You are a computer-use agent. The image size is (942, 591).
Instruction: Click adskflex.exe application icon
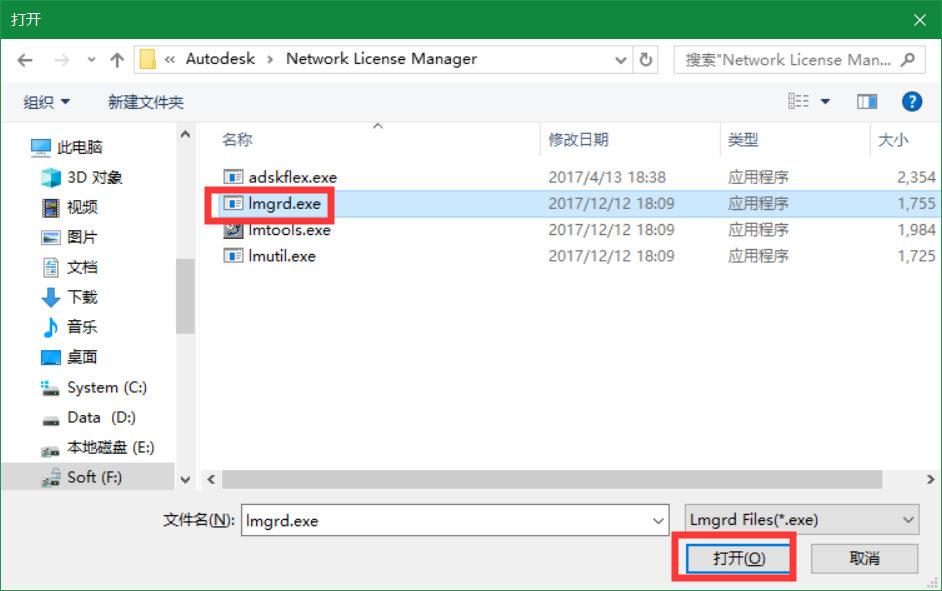pos(233,177)
